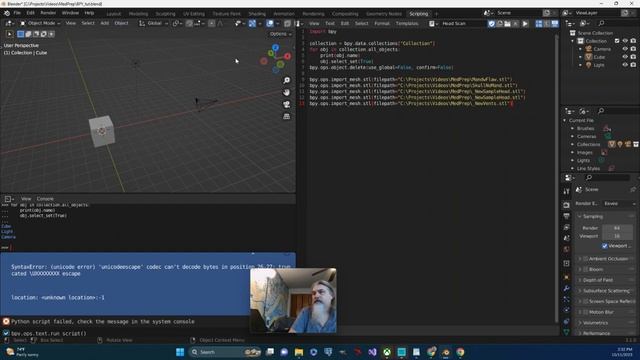Switch to the Layout workspace tab

pyautogui.click(x=113, y=13)
